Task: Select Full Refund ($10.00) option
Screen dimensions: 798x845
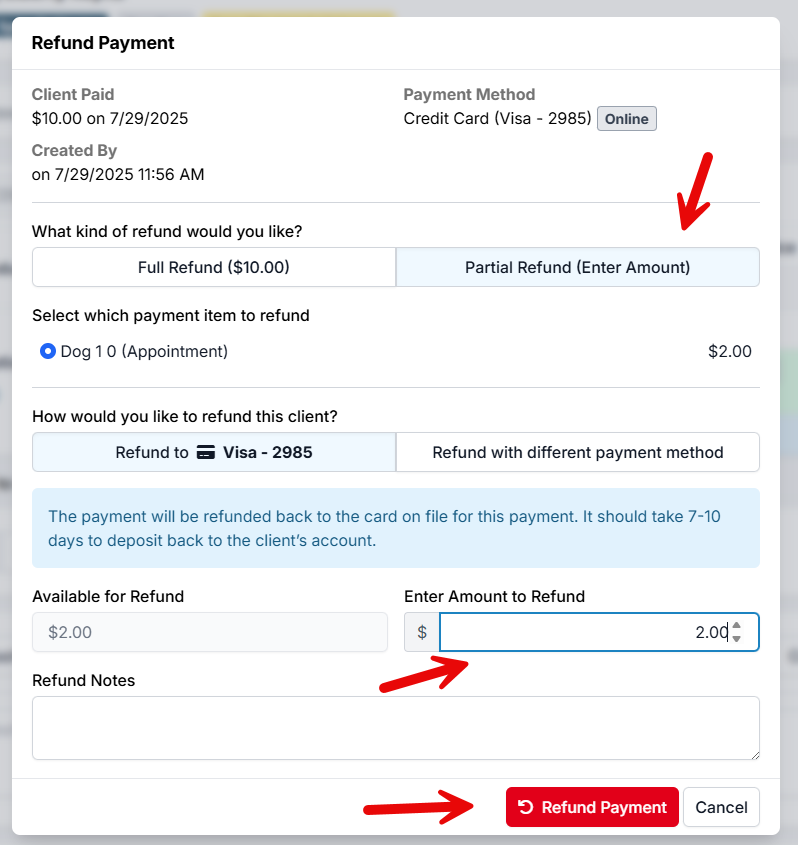Action: coord(213,268)
